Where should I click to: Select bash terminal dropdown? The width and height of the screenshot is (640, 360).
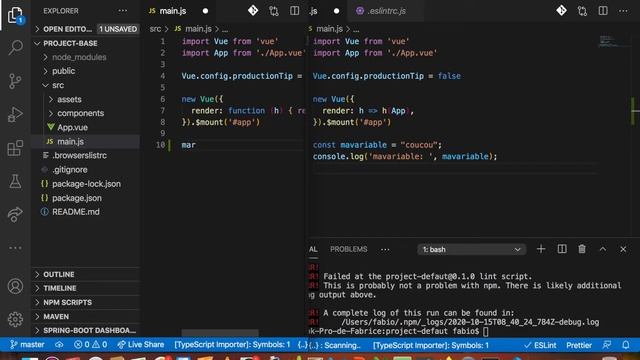(x=471, y=249)
